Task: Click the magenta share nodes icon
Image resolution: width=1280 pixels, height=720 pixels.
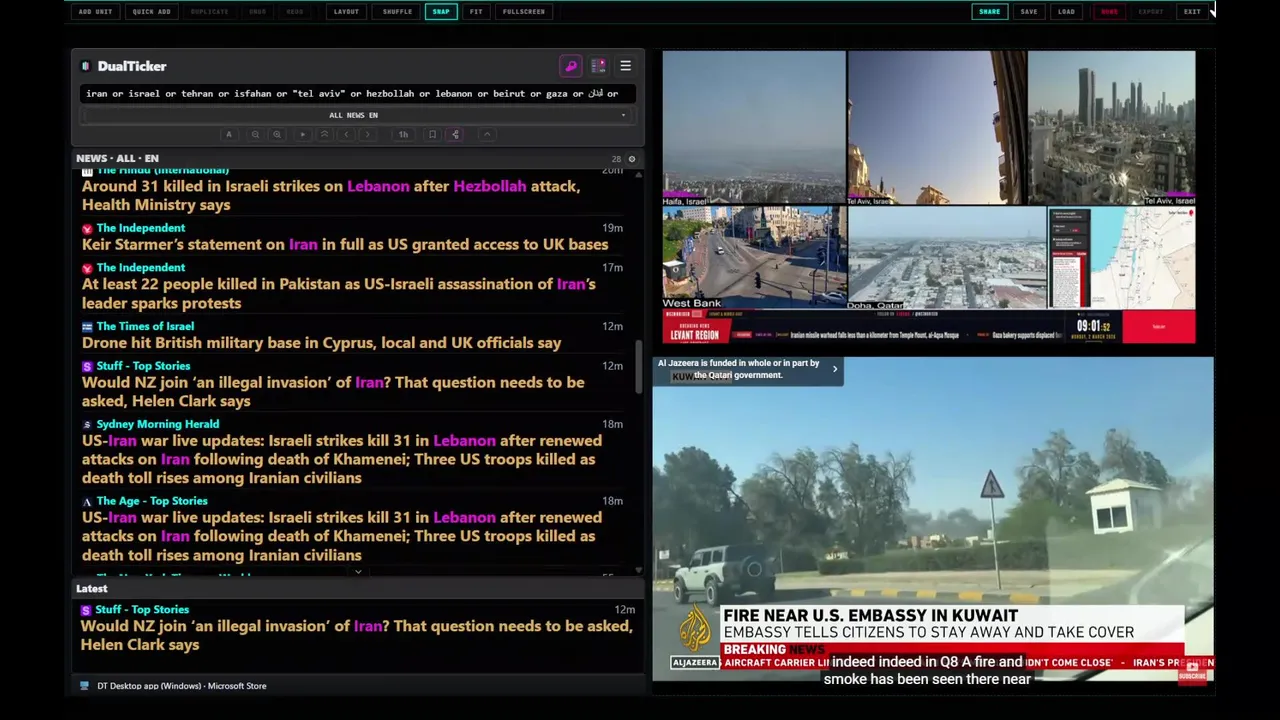Action: 455,134
